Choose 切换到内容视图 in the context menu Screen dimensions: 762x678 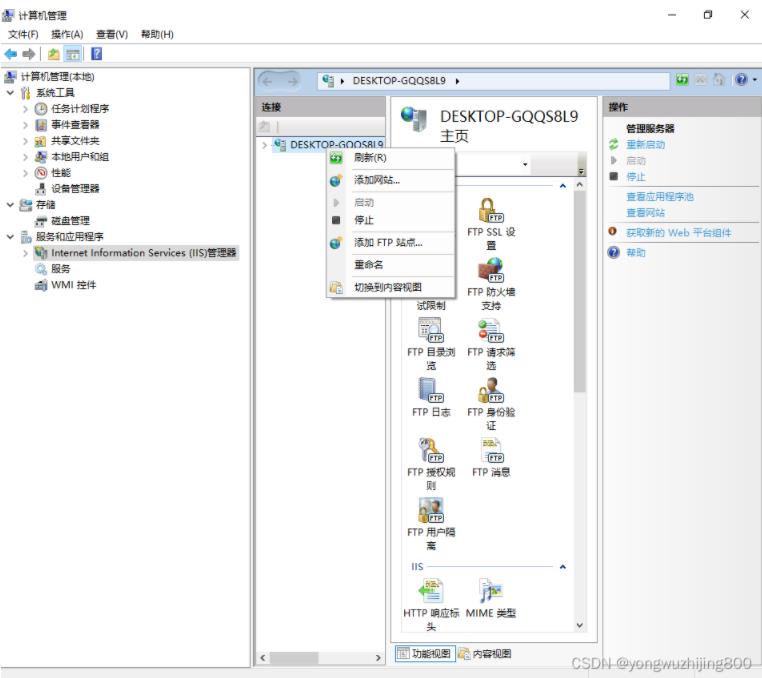pyautogui.click(x=391, y=287)
